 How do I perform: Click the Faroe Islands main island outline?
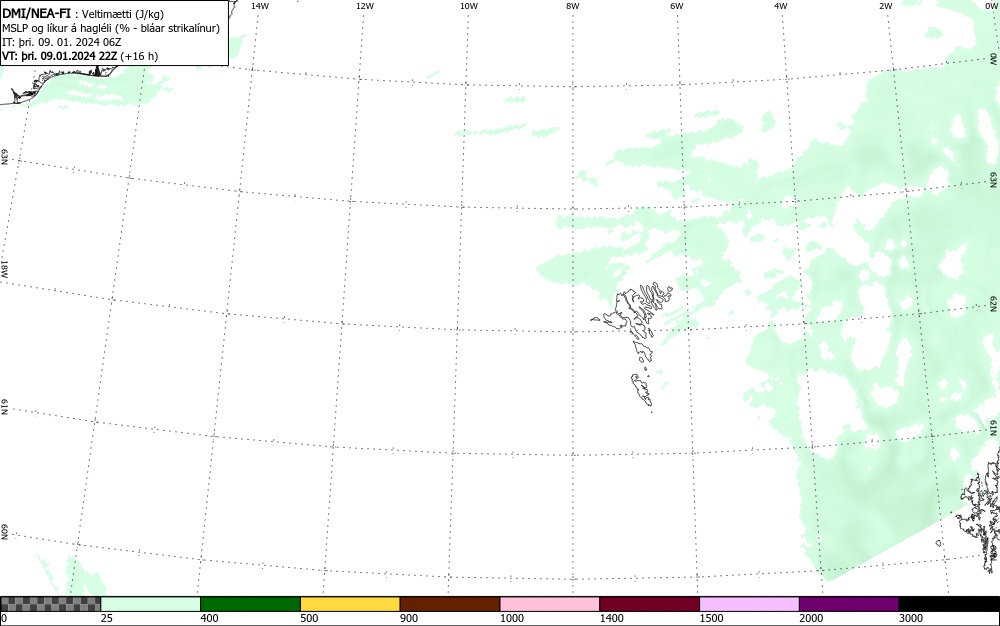[633, 312]
